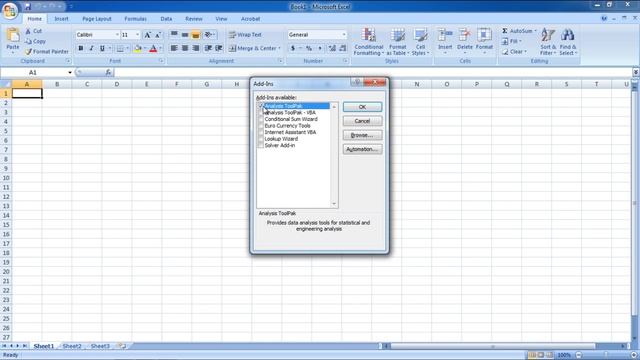Open the fill color picker

[137, 49]
